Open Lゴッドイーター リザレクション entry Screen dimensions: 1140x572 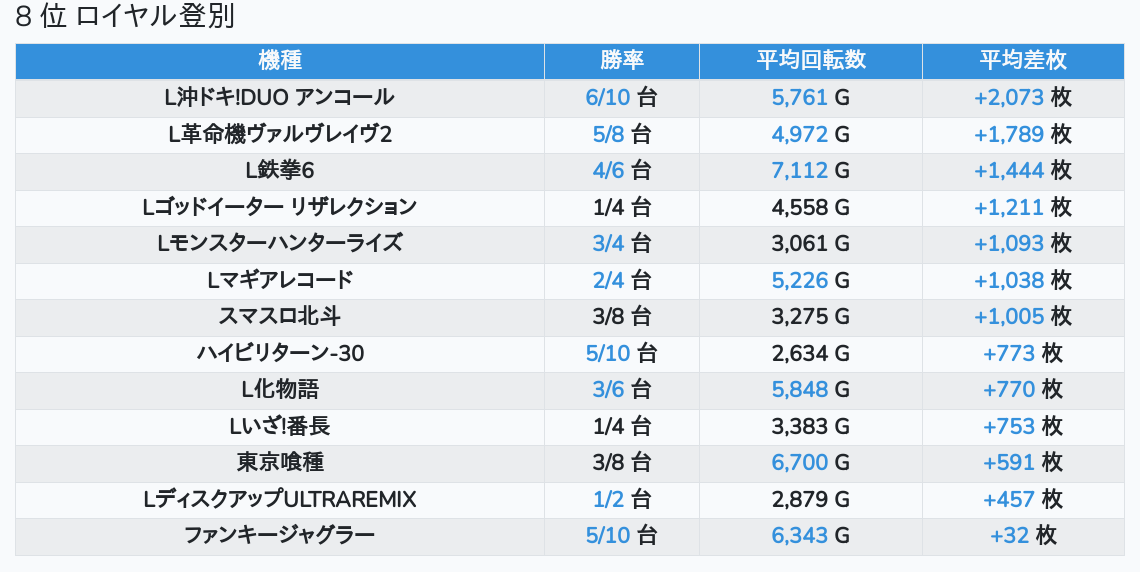pyautogui.click(x=279, y=207)
